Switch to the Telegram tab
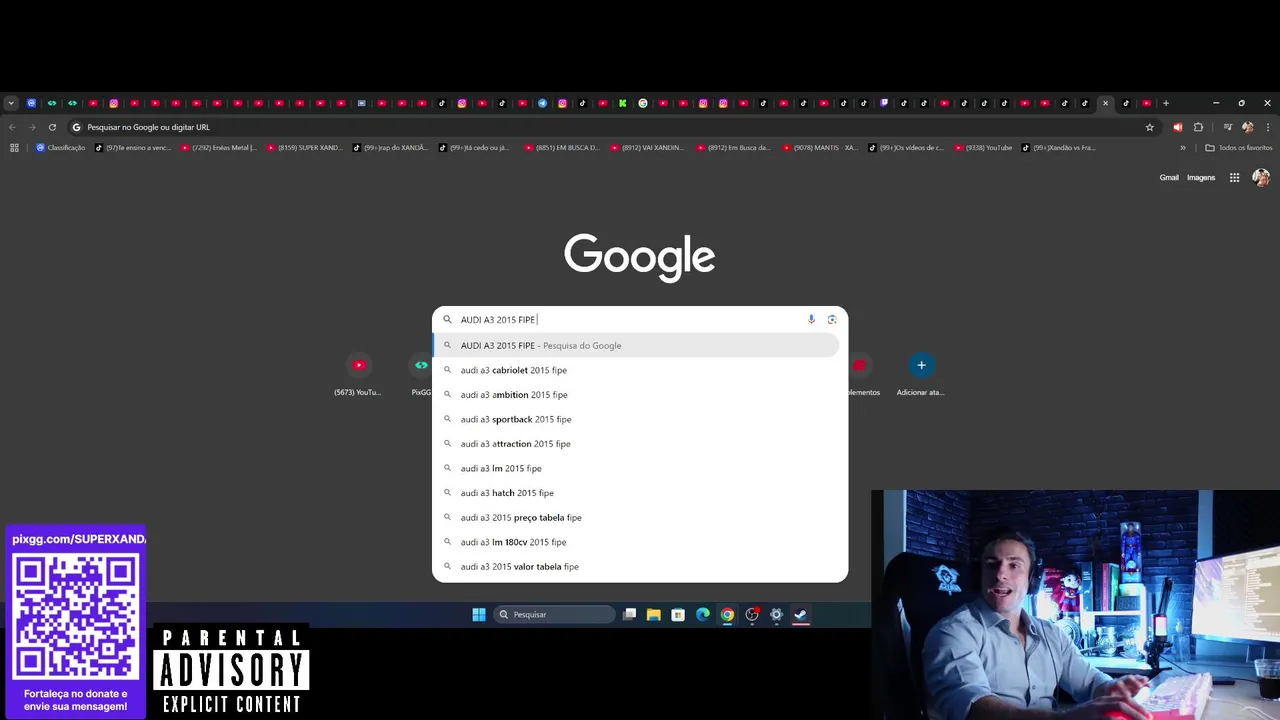Image resolution: width=1280 pixels, height=720 pixels. coord(542,103)
